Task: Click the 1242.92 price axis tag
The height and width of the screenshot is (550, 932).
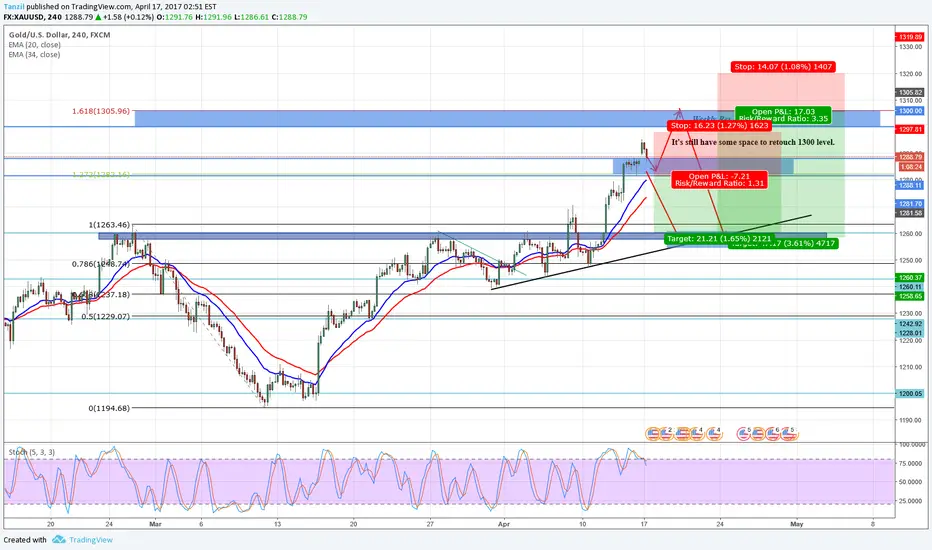Action: tap(910, 324)
